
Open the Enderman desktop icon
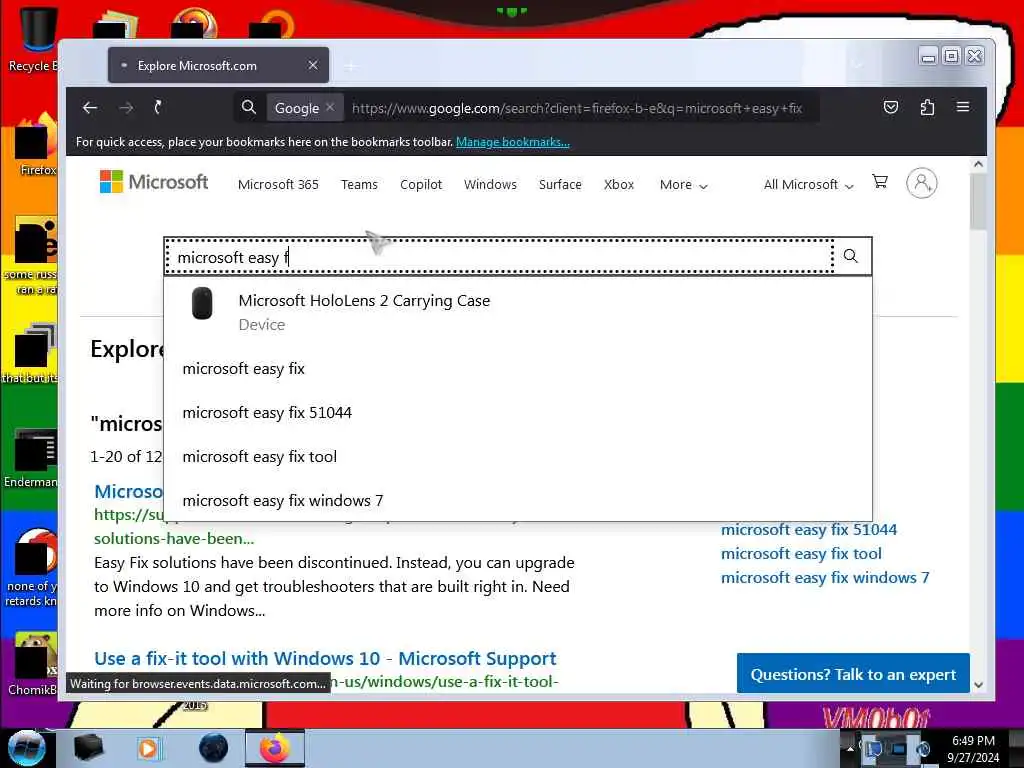coord(33,457)
